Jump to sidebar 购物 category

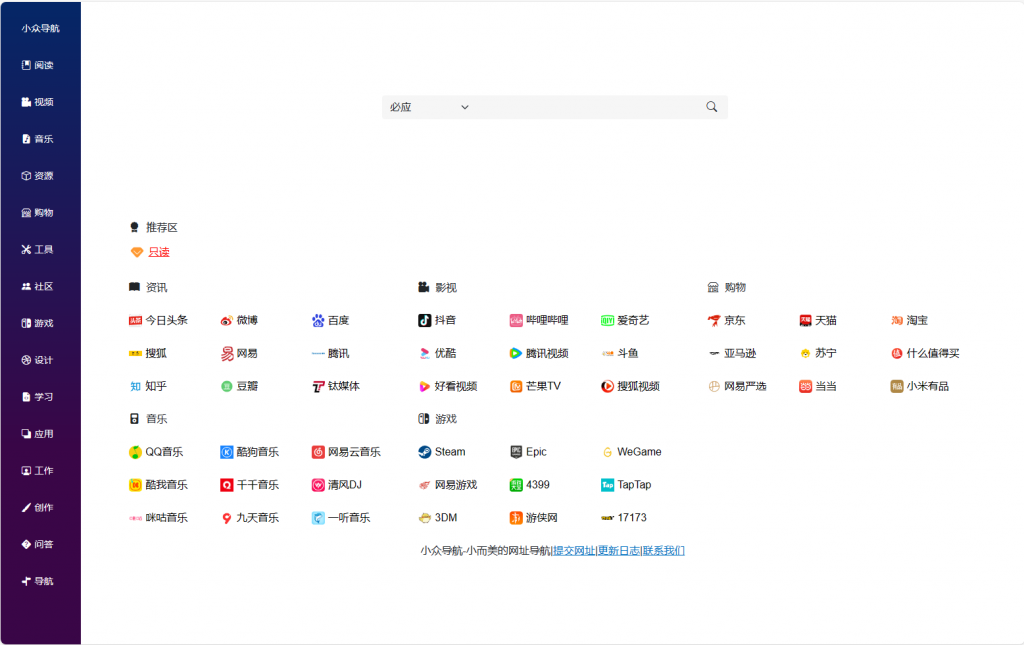point(38,213)
